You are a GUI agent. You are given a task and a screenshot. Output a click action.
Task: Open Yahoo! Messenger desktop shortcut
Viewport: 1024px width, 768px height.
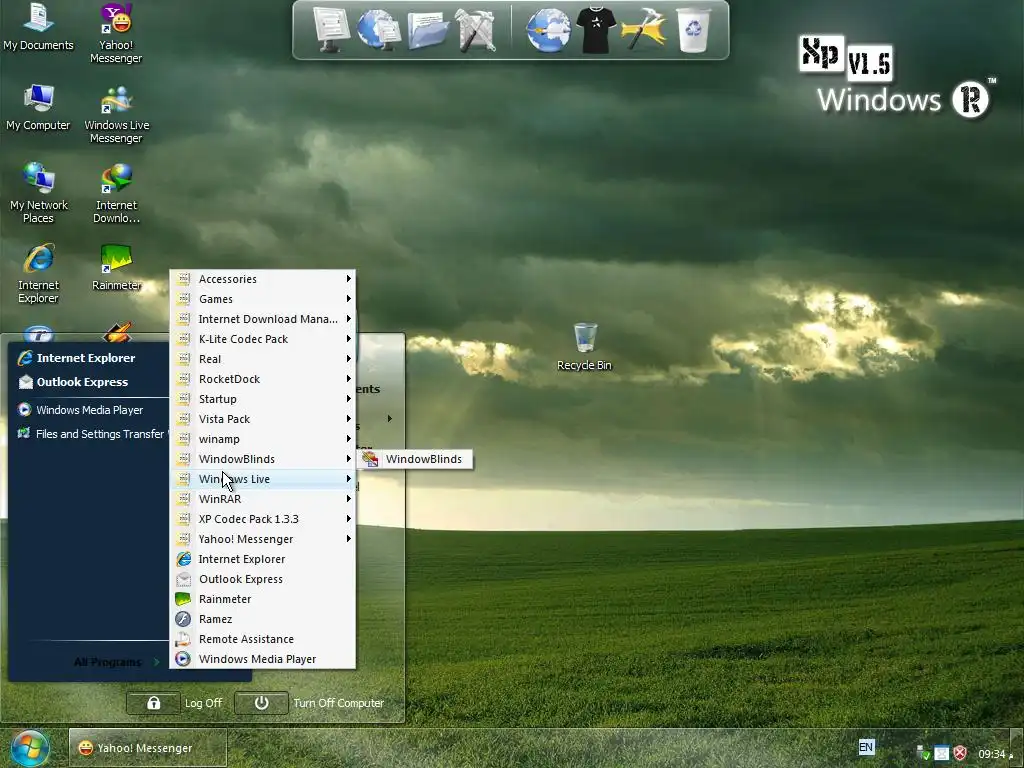(116, 33)
